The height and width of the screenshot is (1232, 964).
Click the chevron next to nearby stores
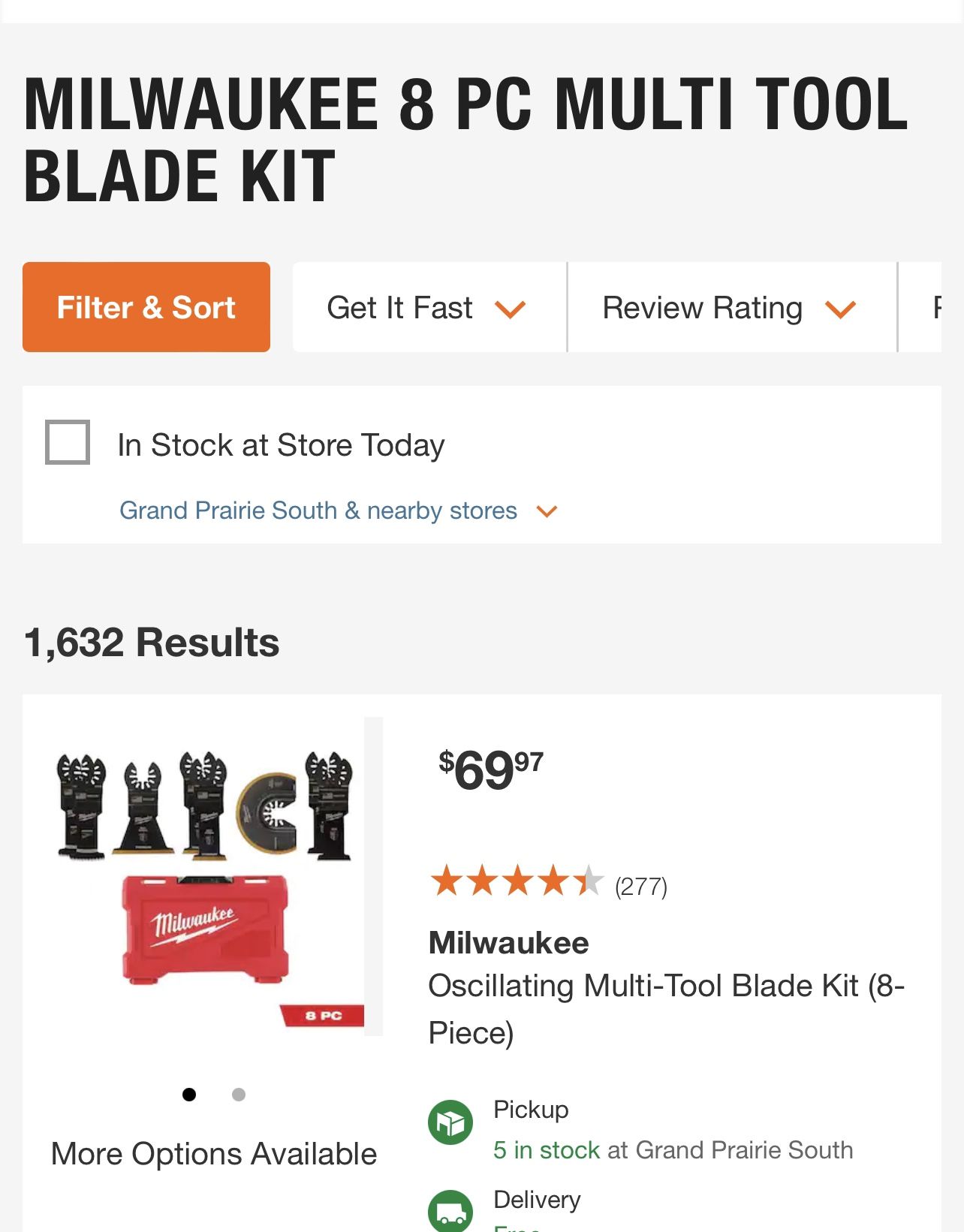pyautogui.click(x=547, y=511)
